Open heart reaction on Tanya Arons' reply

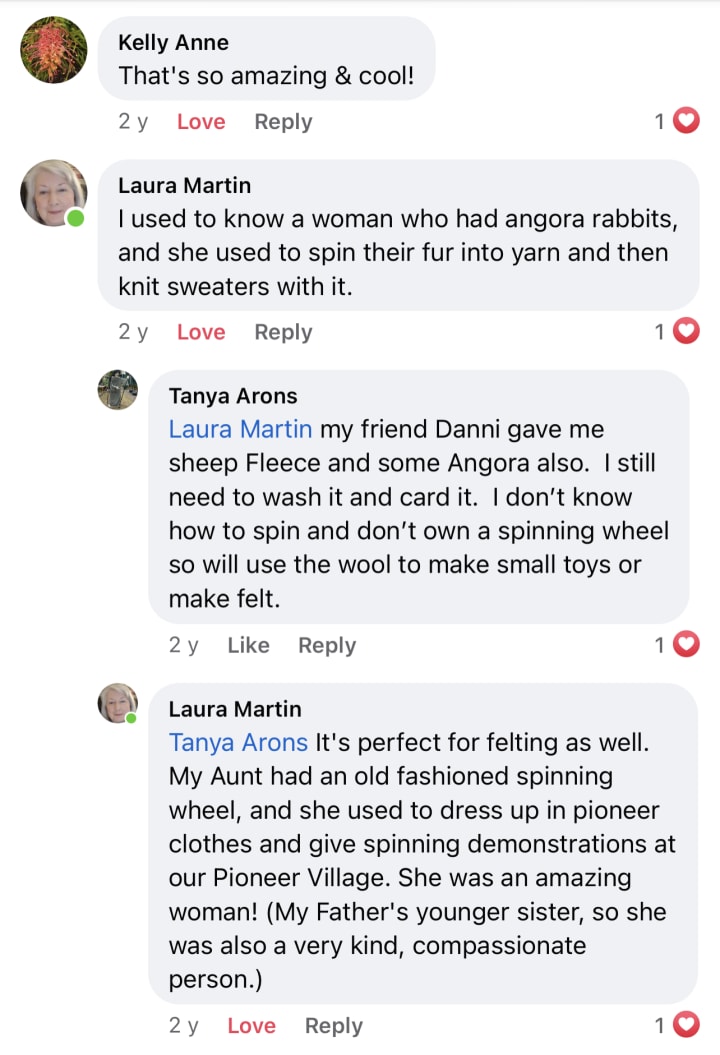coord(686,645)
